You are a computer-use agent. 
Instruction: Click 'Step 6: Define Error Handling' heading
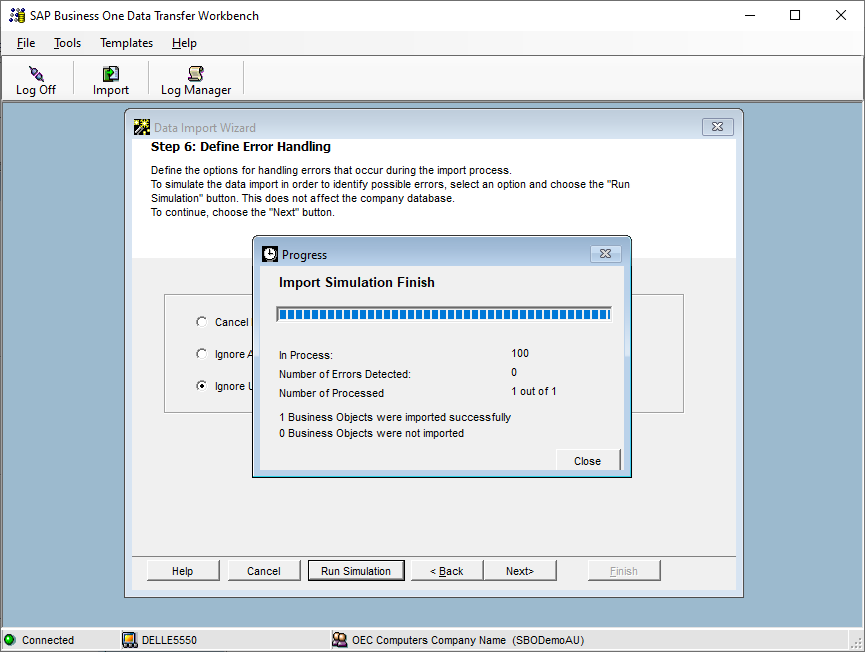pyautogui.click(x=241, y=147)
